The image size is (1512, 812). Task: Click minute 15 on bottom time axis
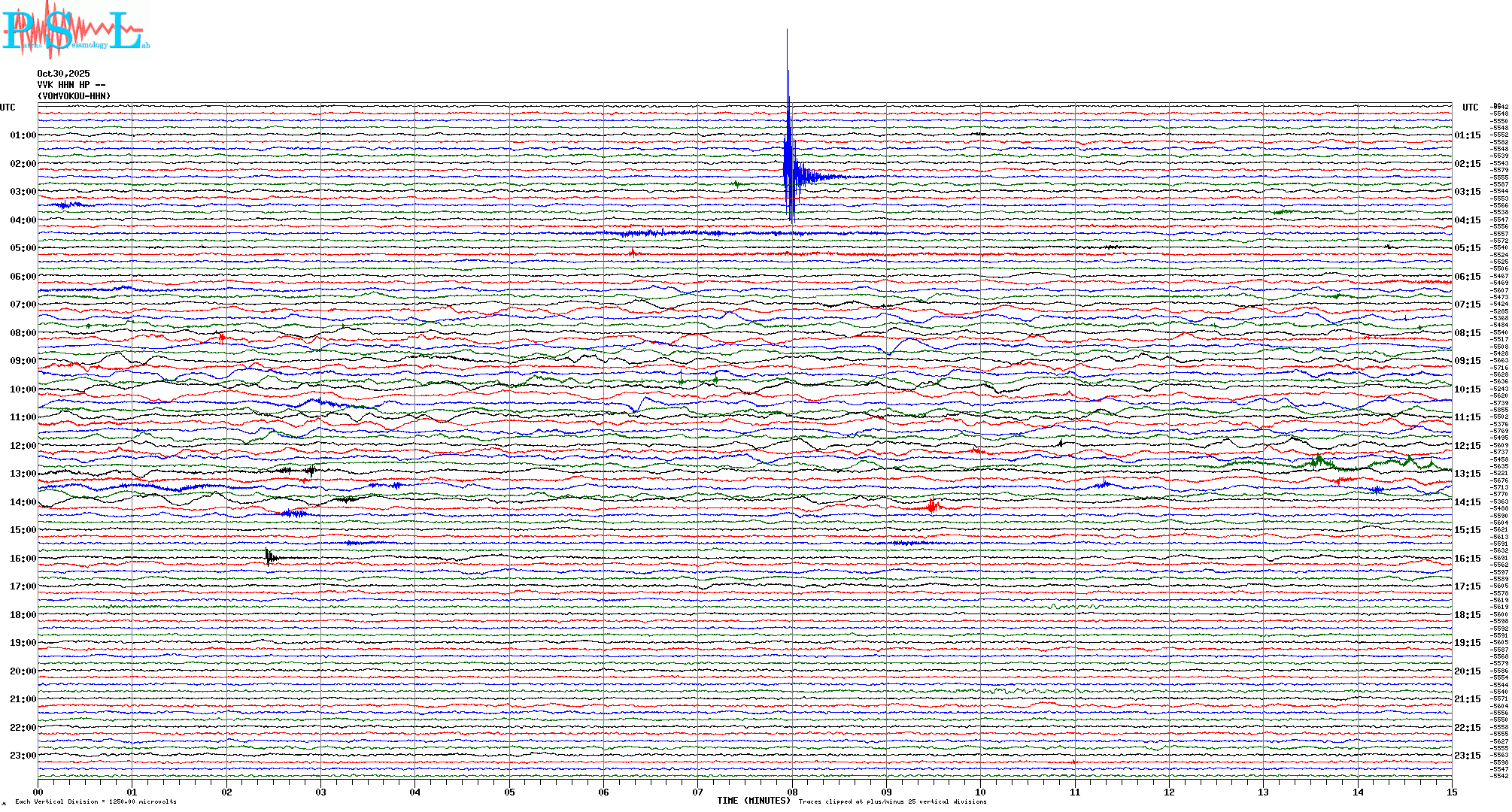tap(1452, 792)
